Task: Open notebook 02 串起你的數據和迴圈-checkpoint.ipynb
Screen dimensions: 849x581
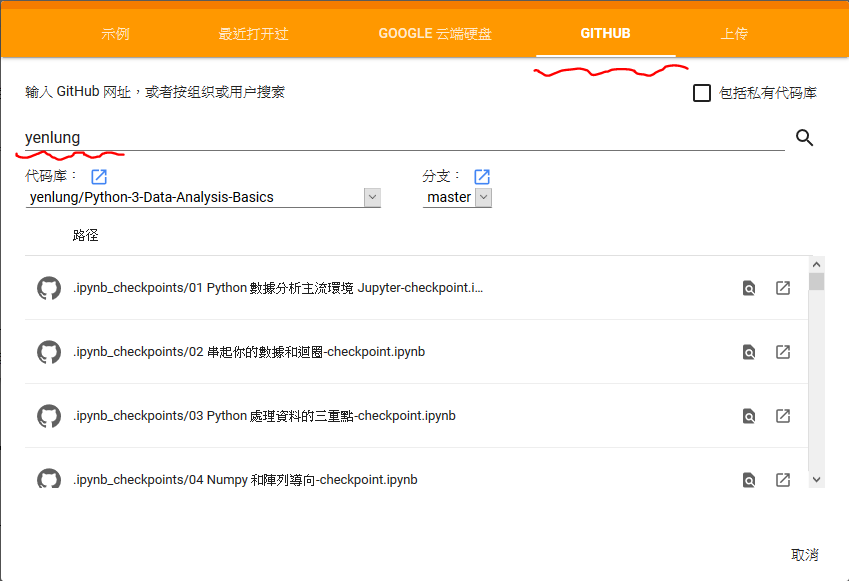Action: [x=249, y=351]
